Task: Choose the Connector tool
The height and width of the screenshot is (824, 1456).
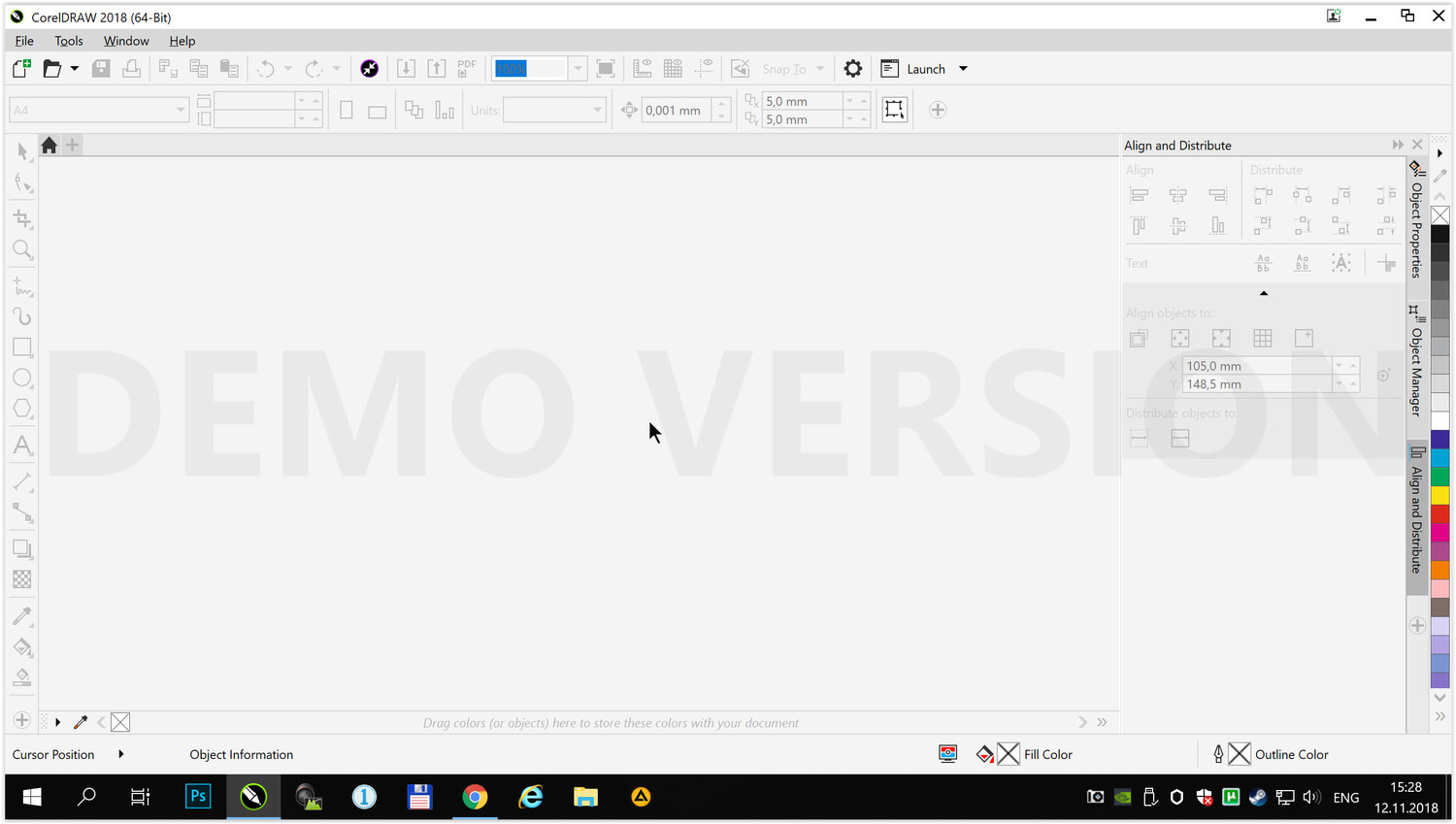Action: tap(22, 513)
